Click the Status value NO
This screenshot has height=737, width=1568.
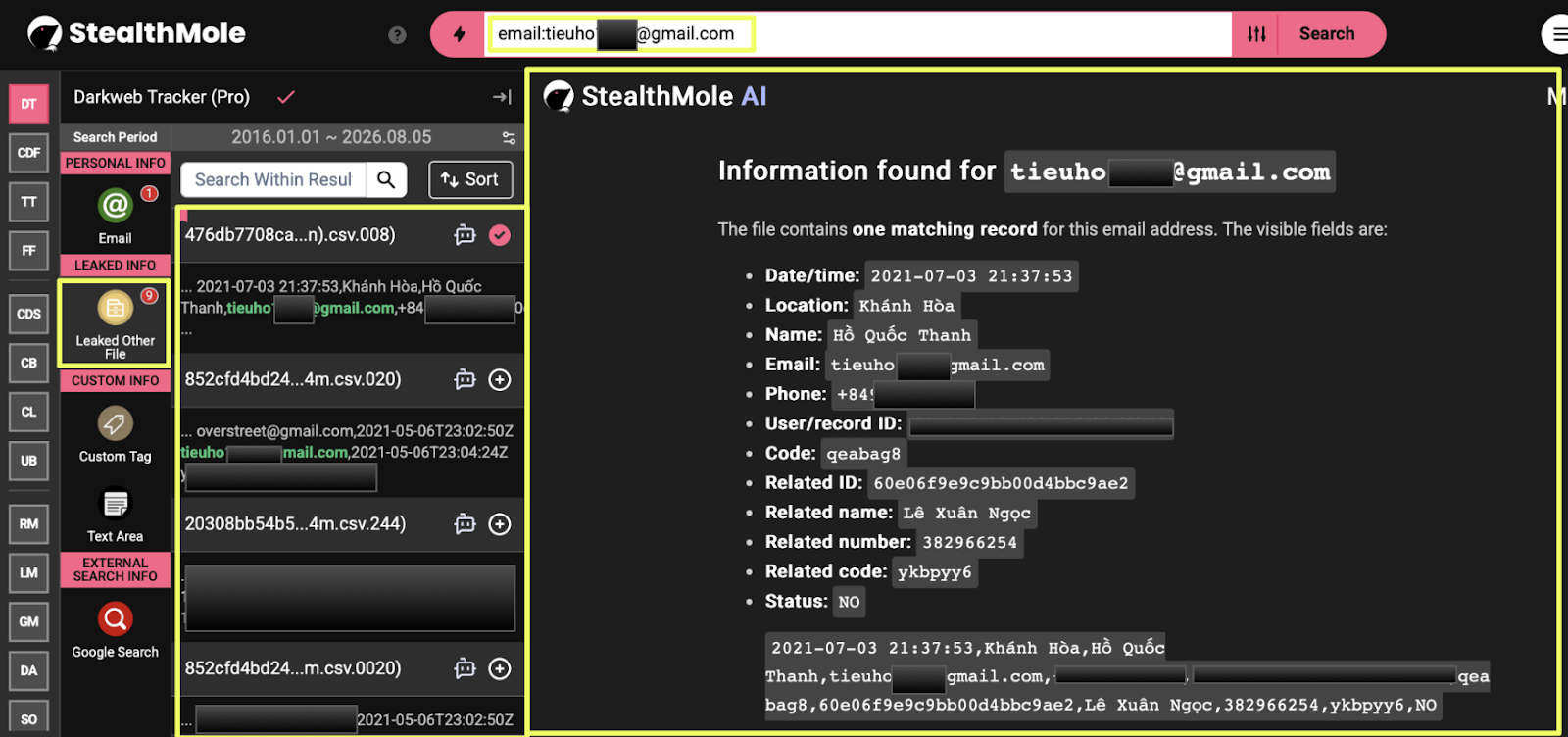click(x=849, y=602)
